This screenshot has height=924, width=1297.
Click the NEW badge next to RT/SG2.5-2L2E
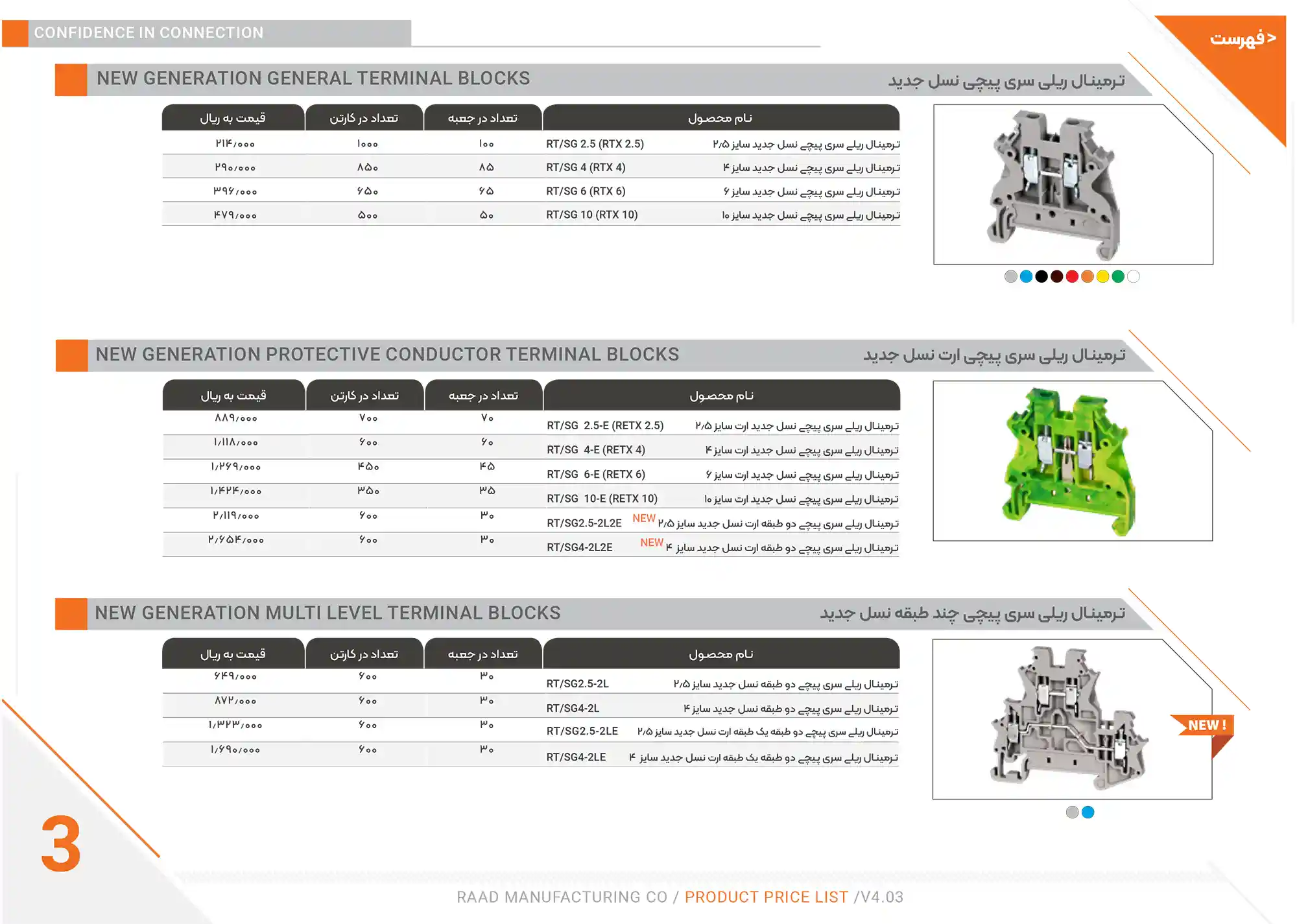(x=645, y=519)
